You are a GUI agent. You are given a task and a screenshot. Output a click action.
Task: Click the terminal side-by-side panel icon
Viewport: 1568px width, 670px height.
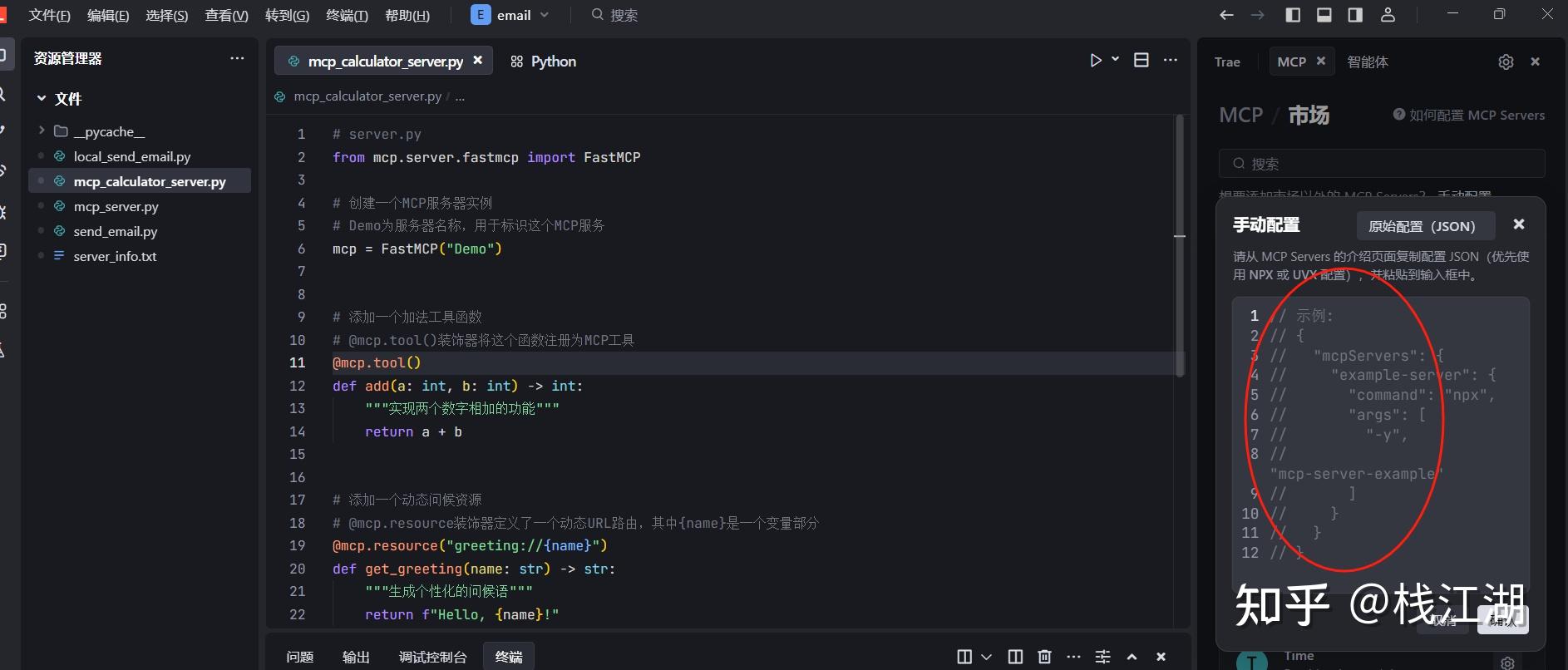click(x=1015, y=657)
